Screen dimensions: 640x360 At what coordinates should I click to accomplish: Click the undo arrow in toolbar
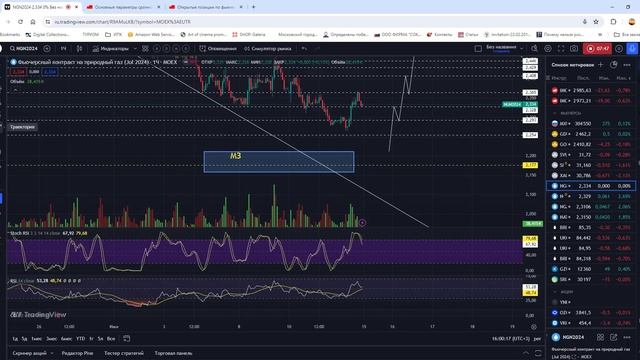[304, 49]
